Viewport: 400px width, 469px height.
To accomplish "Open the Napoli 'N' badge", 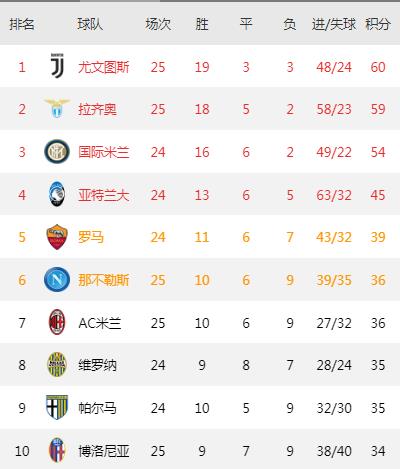I will coord(57,279).
